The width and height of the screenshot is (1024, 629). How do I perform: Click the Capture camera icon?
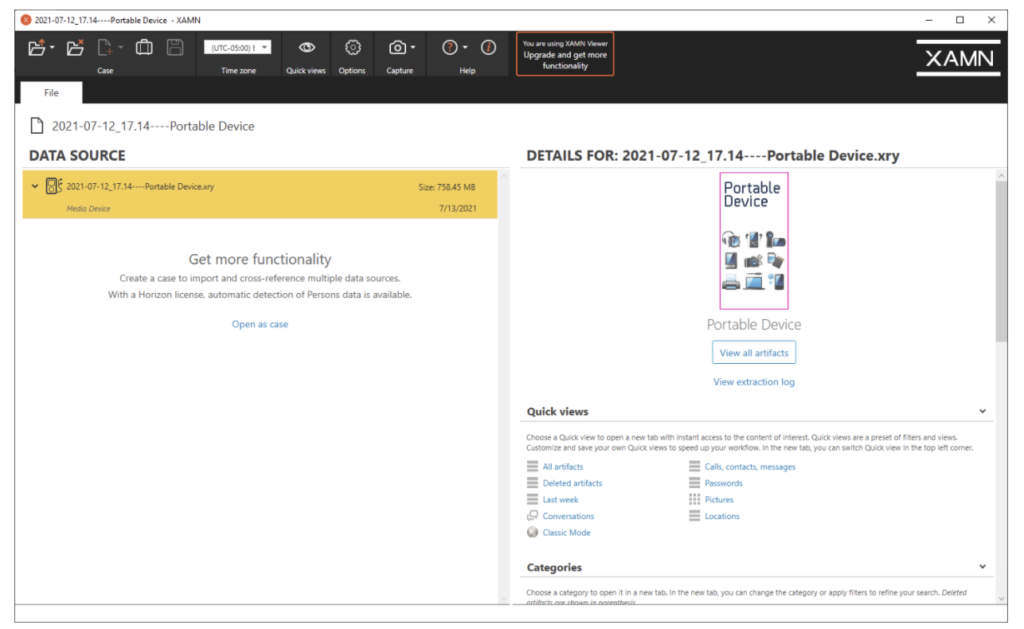tap(397, 48)
